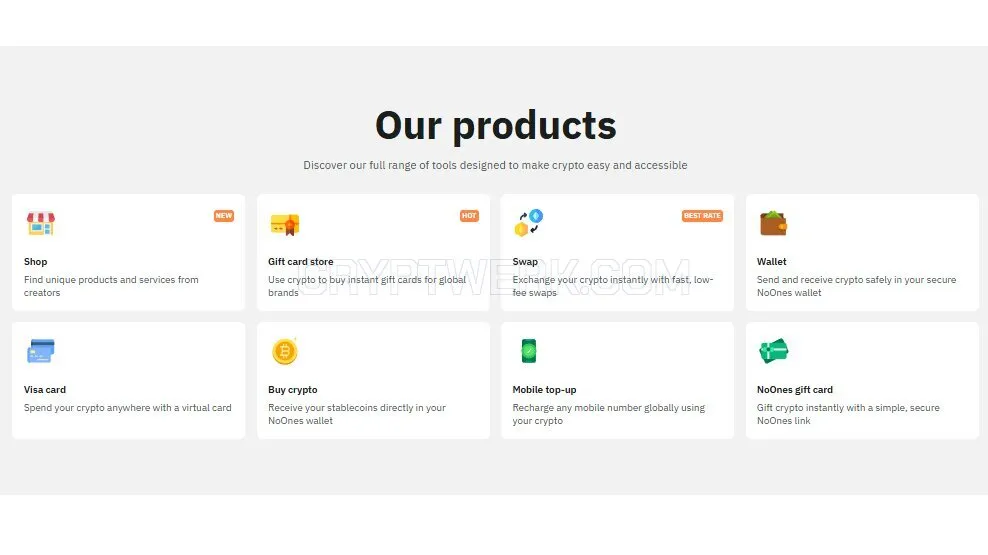Open the Shop product title
988x555 pixels.
pyautogui.click(x=35, y=261)
